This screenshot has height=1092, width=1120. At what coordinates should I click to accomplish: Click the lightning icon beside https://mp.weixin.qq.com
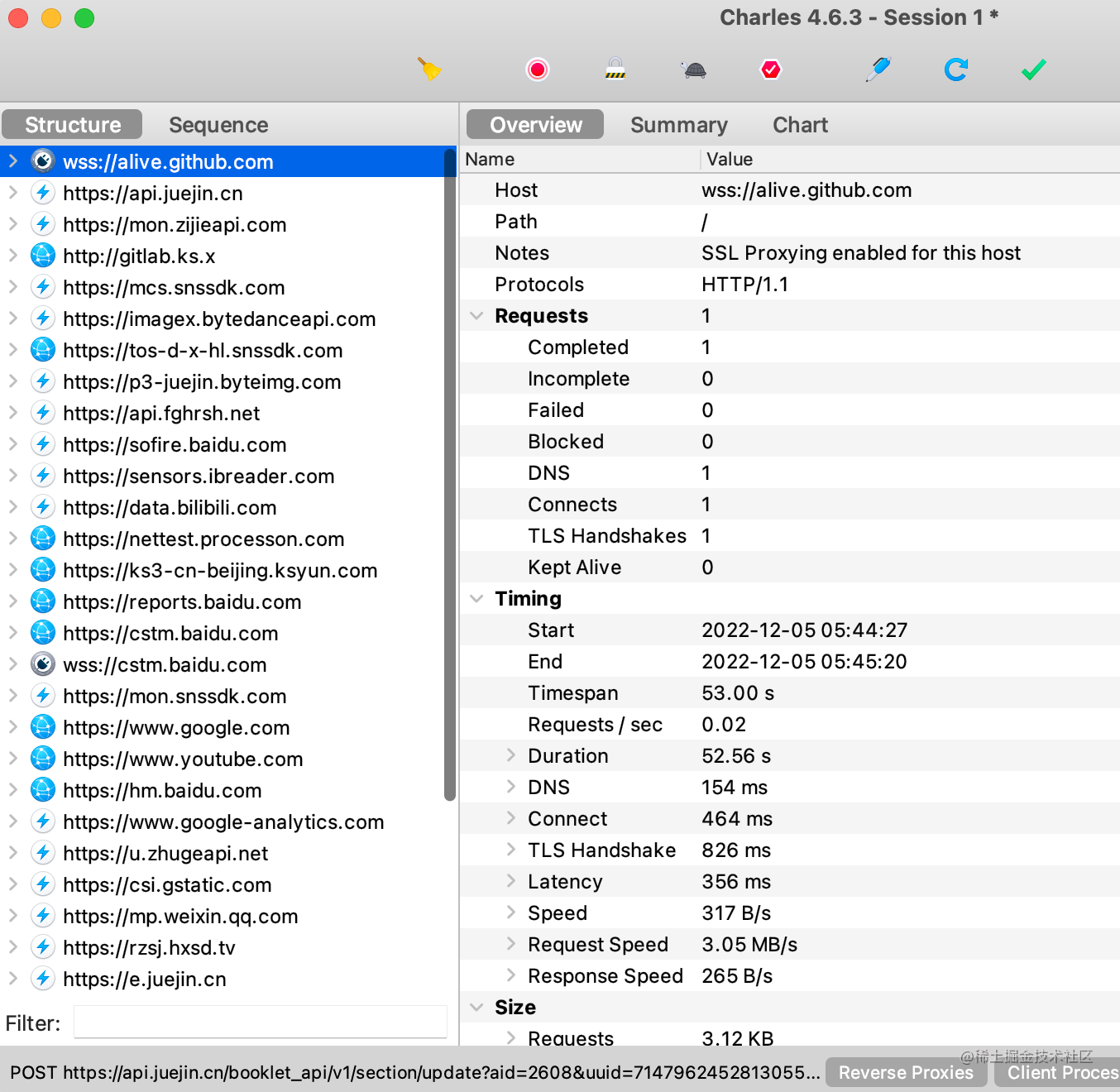43,916
